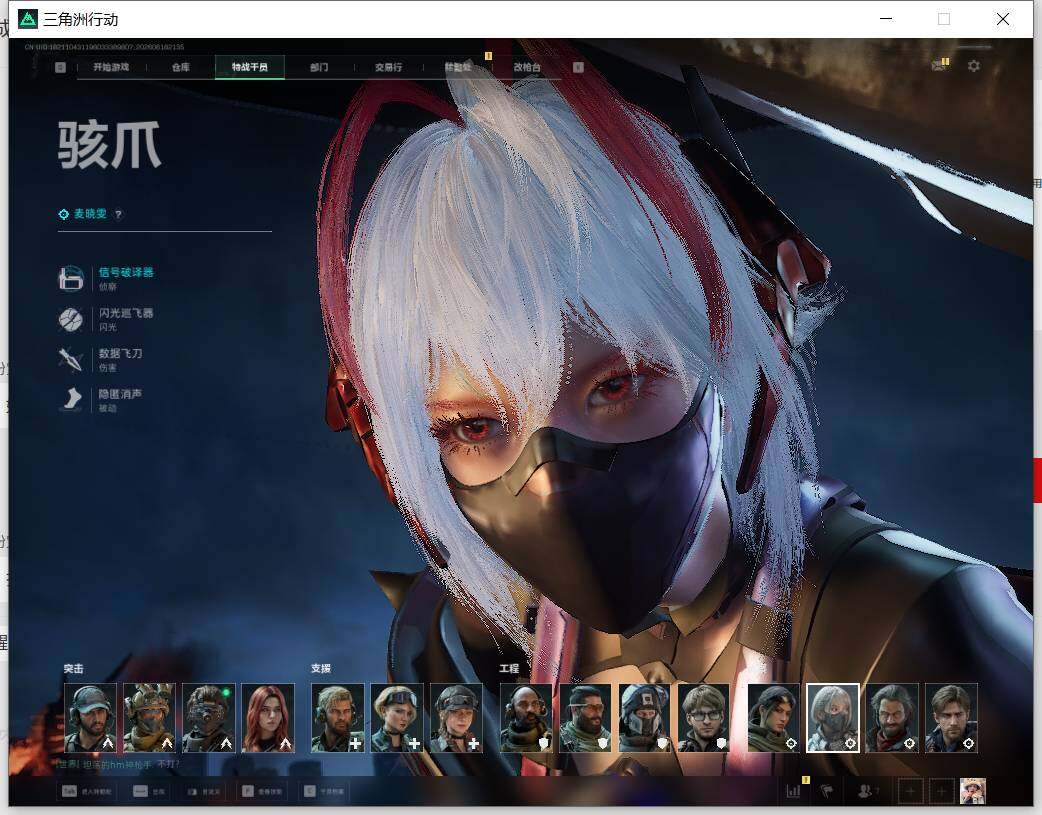Open the 改枪台 tab

[527, 67]
